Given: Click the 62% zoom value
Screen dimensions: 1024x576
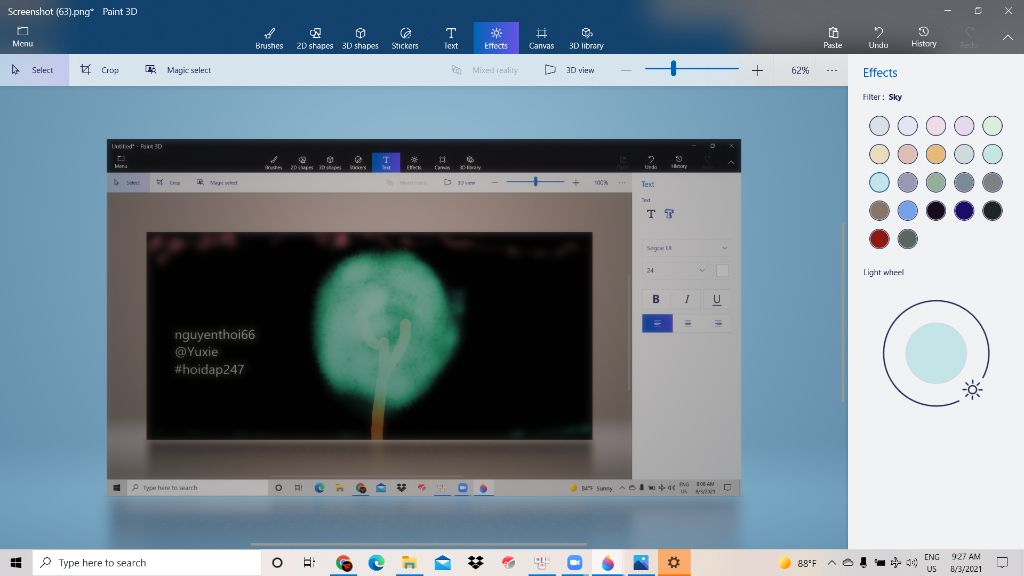Looking at the screenshot, I should click(800, 70).
